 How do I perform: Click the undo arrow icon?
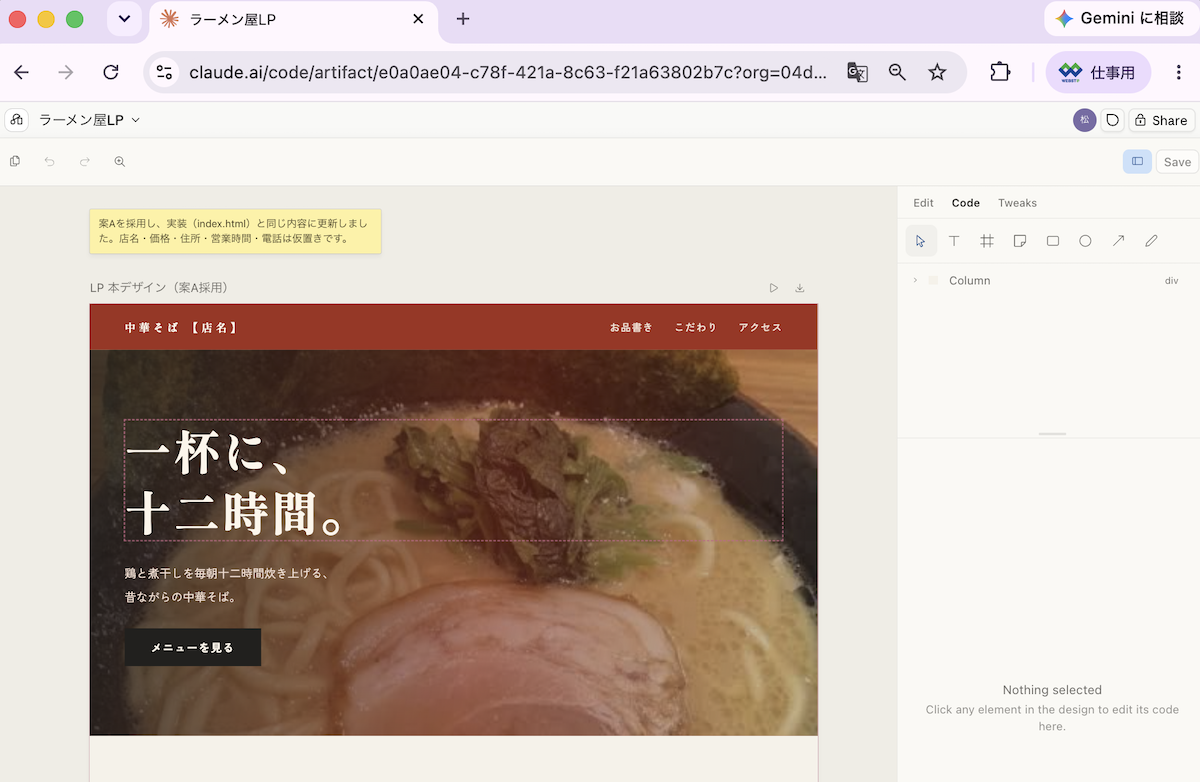[49, 161]
